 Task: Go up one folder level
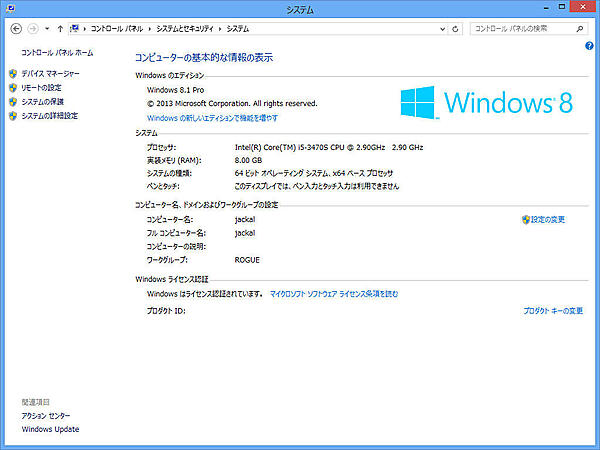[x=61, y=29]
